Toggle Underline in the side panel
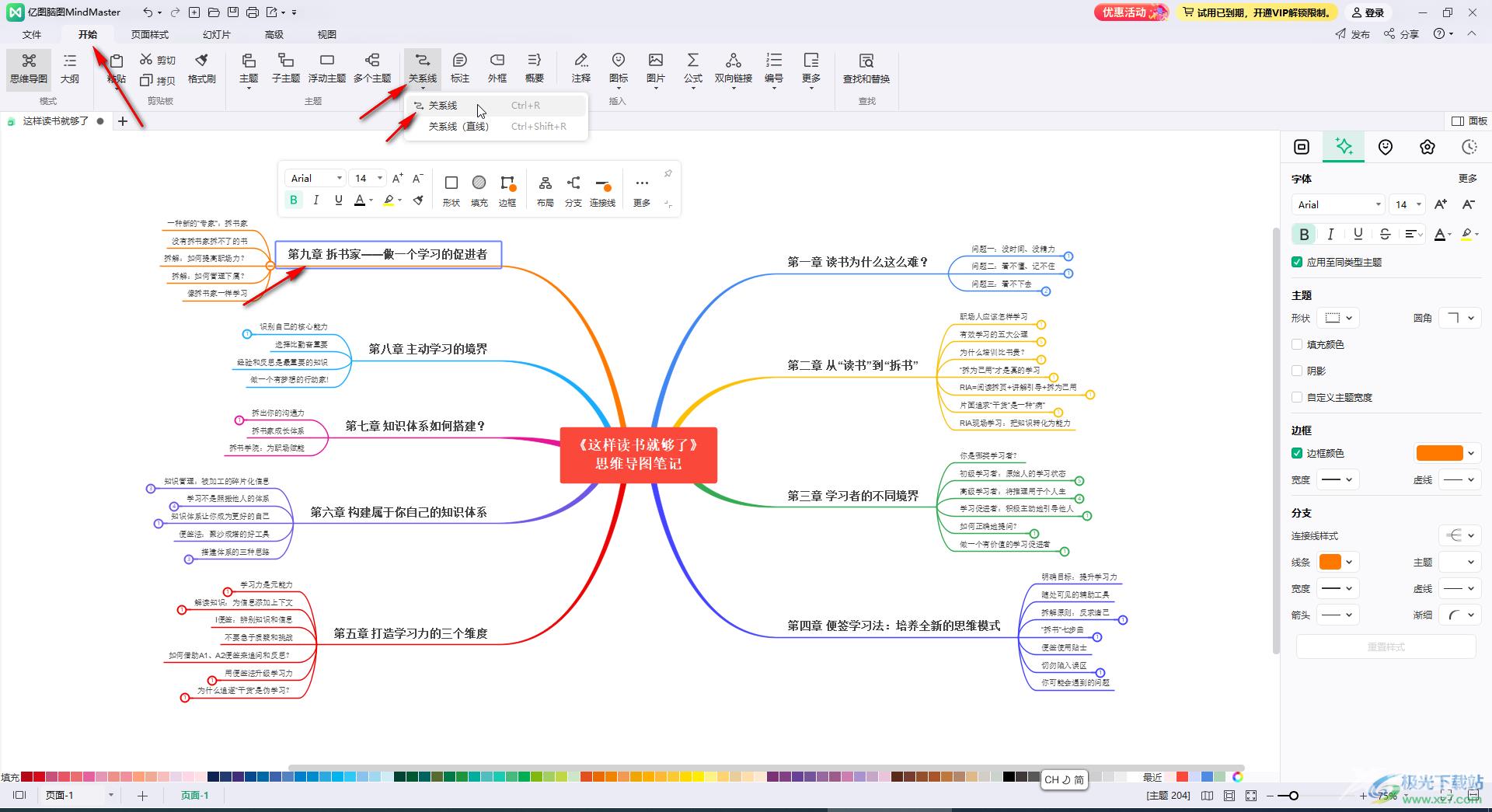 [x=1358, y=234]
